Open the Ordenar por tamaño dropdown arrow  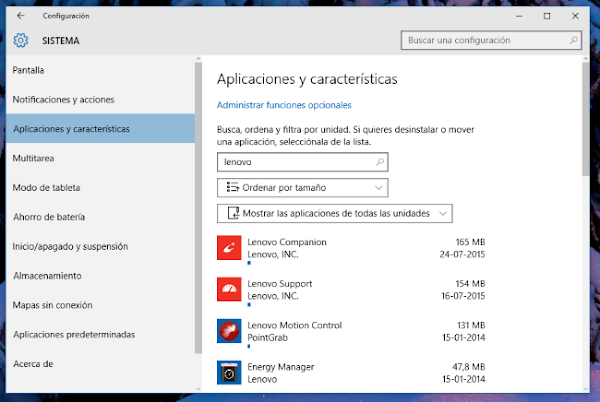point(378,188)
